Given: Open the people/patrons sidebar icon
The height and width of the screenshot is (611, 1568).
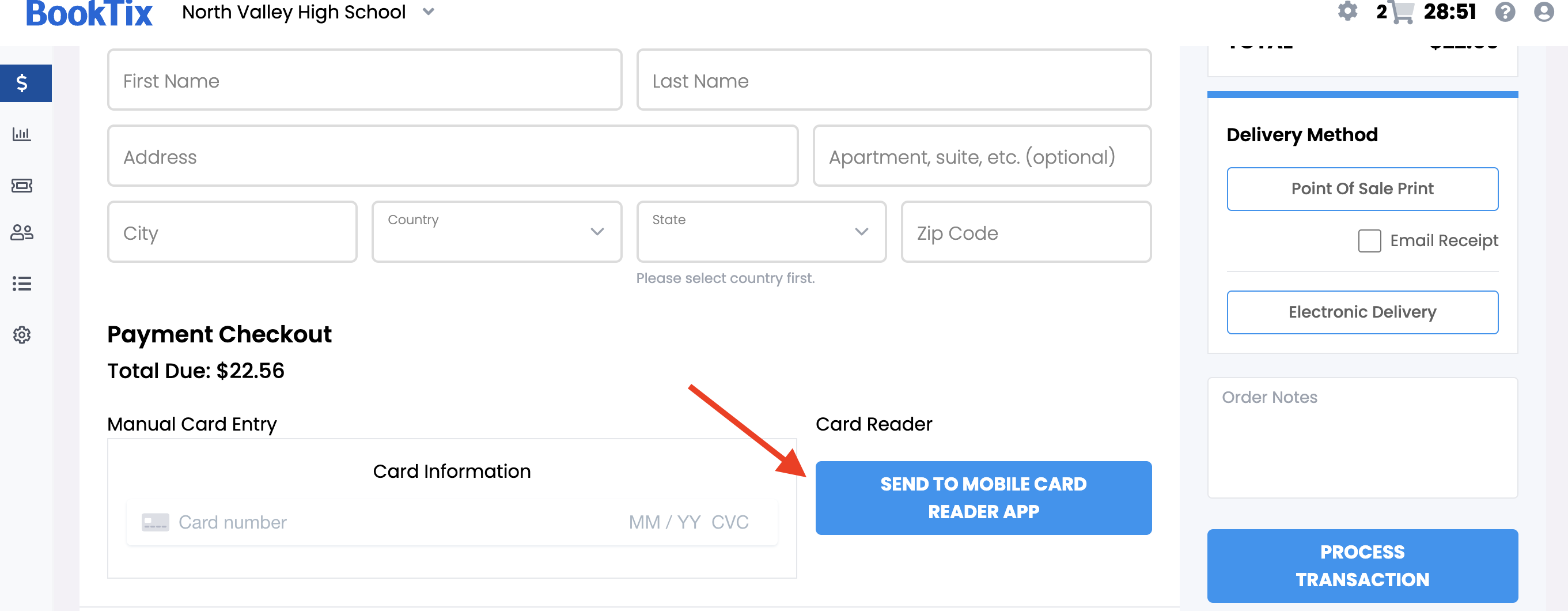Looking at the screenshot, I should pos(22,232).
